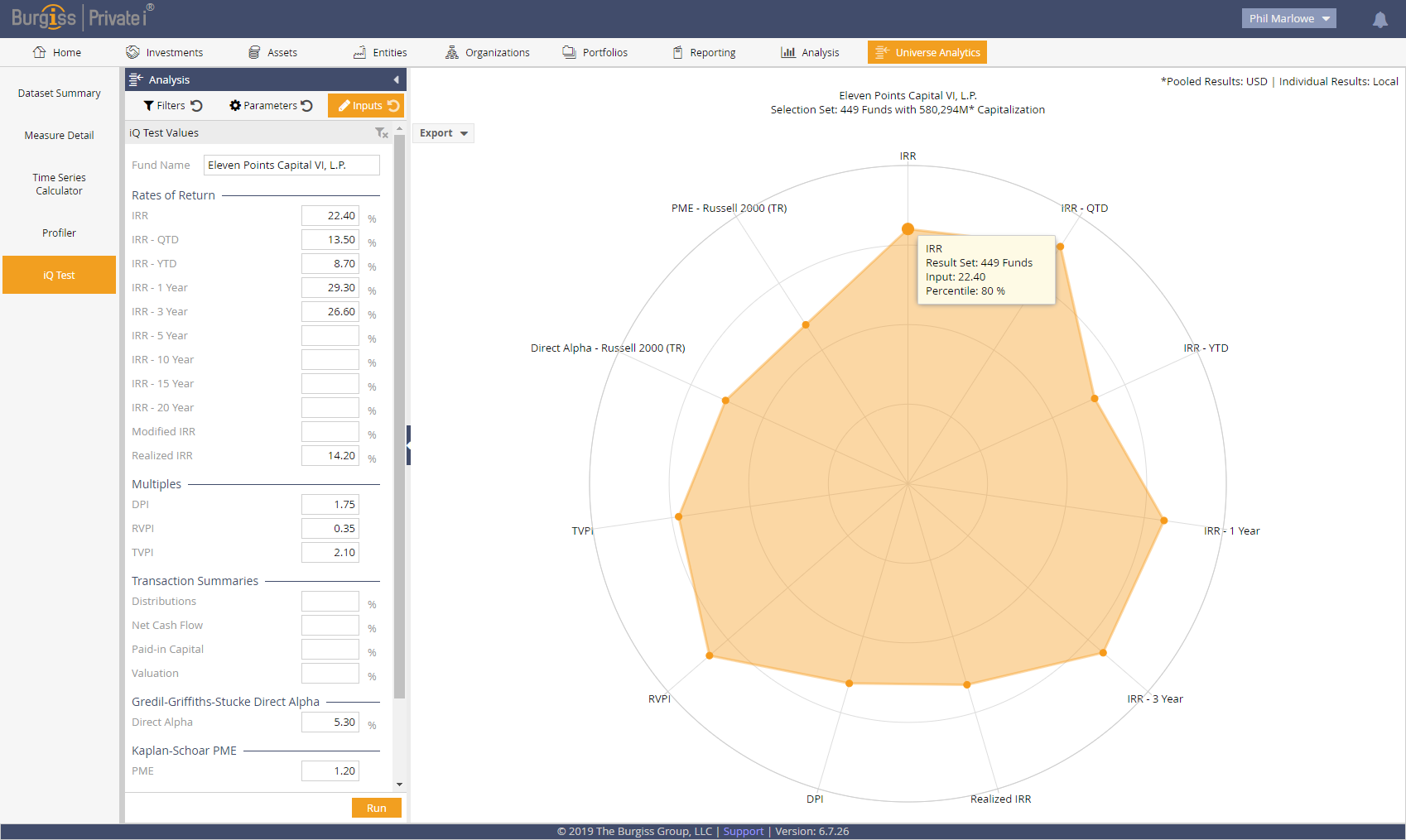
Task: Open the Portfolios menu
Action: (595, 52)
